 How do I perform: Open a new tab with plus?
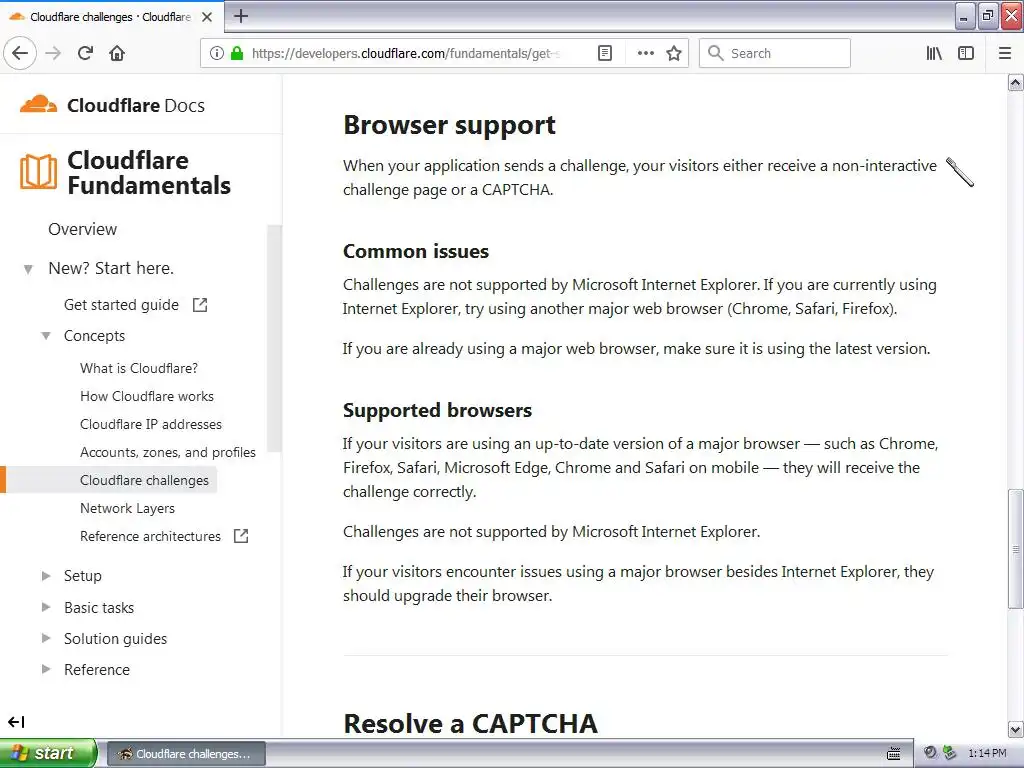[x=241, y=16]
